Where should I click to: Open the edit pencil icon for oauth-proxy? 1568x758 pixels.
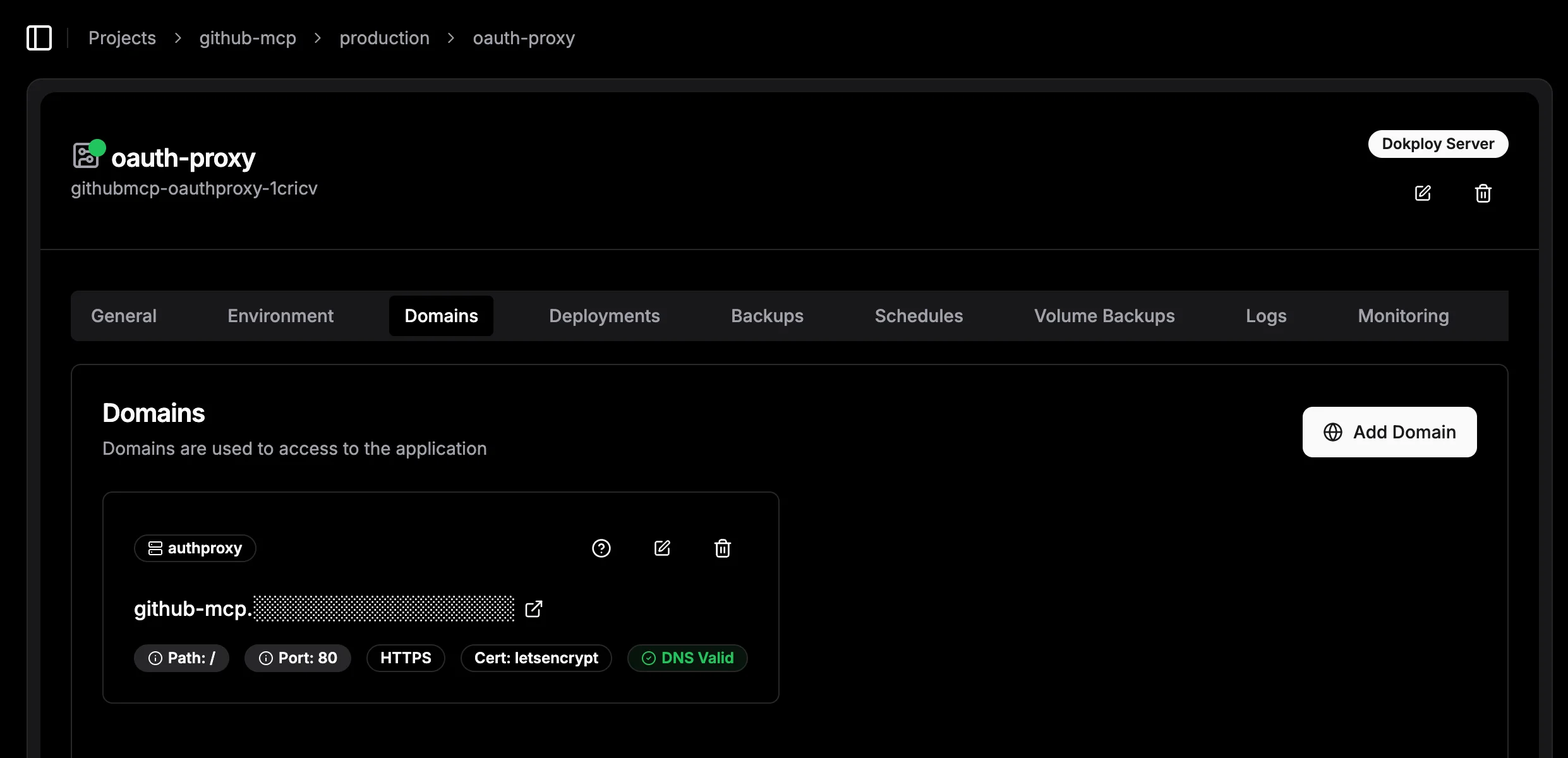tap(1423, 193)
